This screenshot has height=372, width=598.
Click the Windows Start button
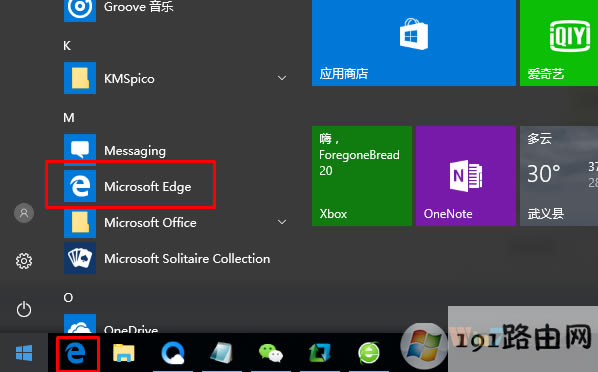(24, 353)
